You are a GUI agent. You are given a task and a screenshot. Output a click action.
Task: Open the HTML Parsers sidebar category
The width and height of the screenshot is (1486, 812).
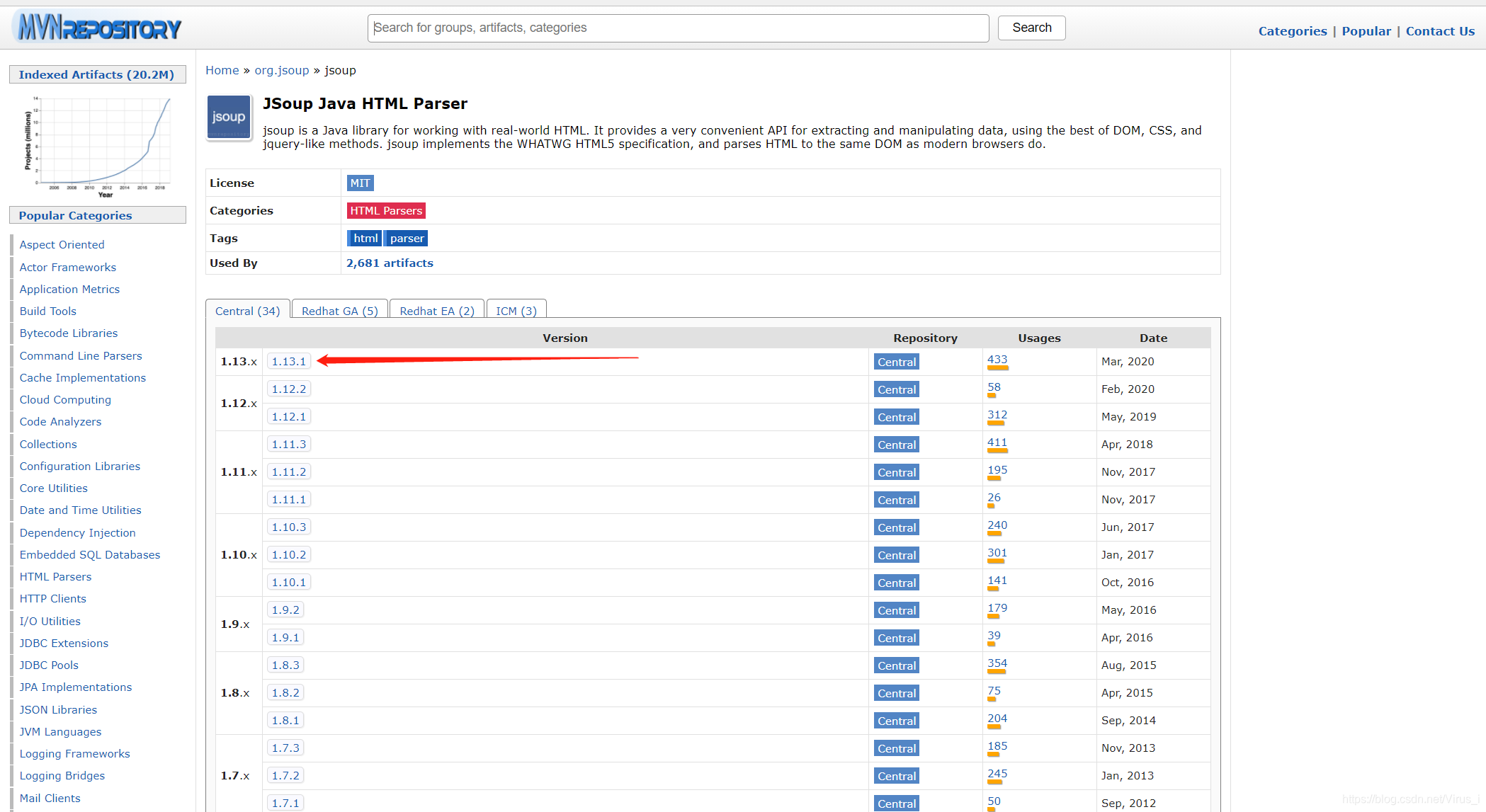point(55,577)
